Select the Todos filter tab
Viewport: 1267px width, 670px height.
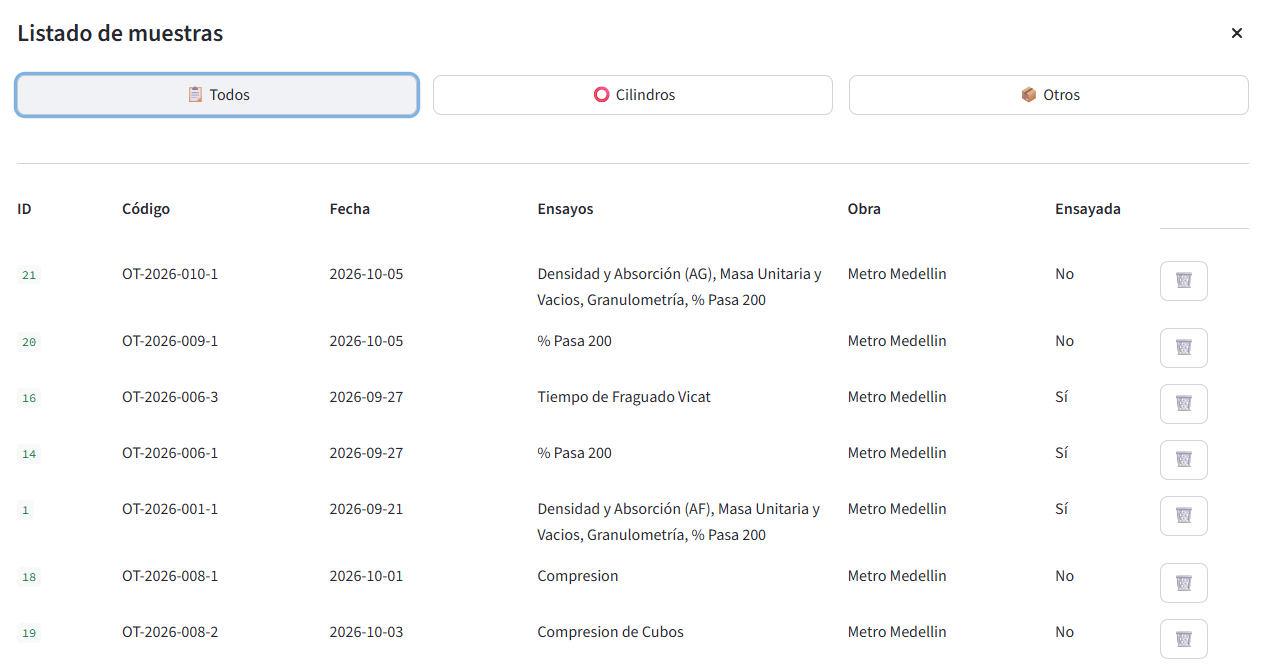217,95
